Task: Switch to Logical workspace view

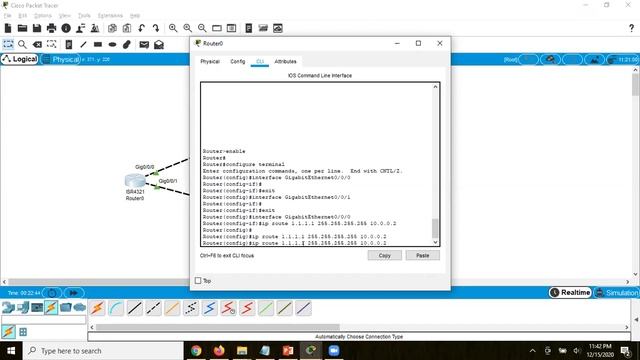Action: pyautogui.click(x=20, y=59)
